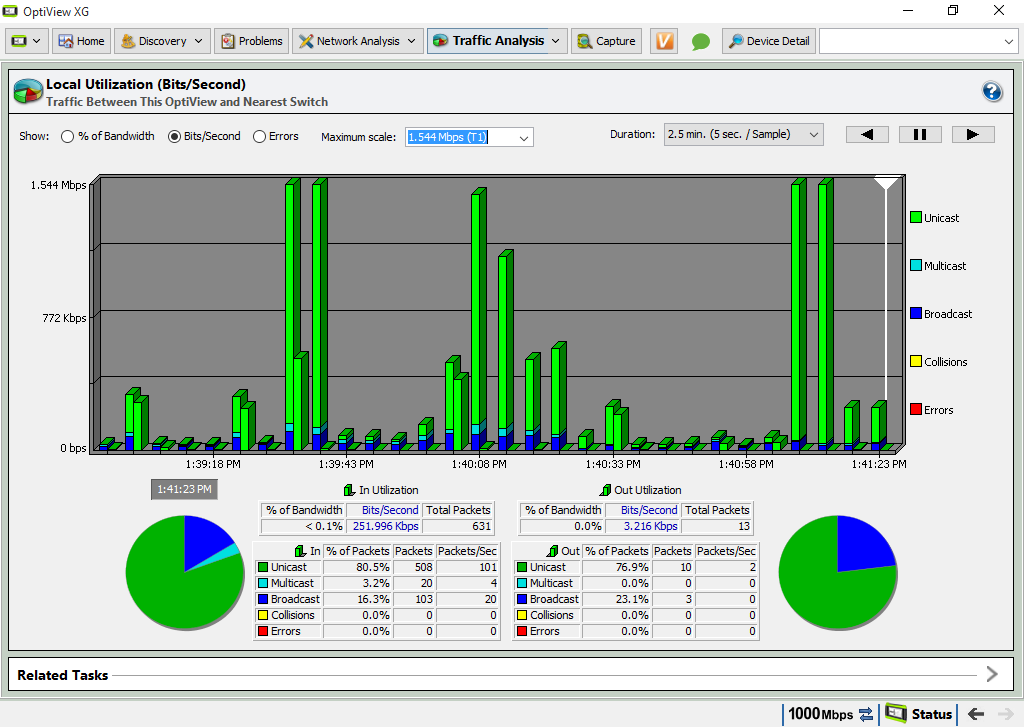Open Device Detail from toolbar
This screenshot has height=727, width=1024.
click(768, 41)
